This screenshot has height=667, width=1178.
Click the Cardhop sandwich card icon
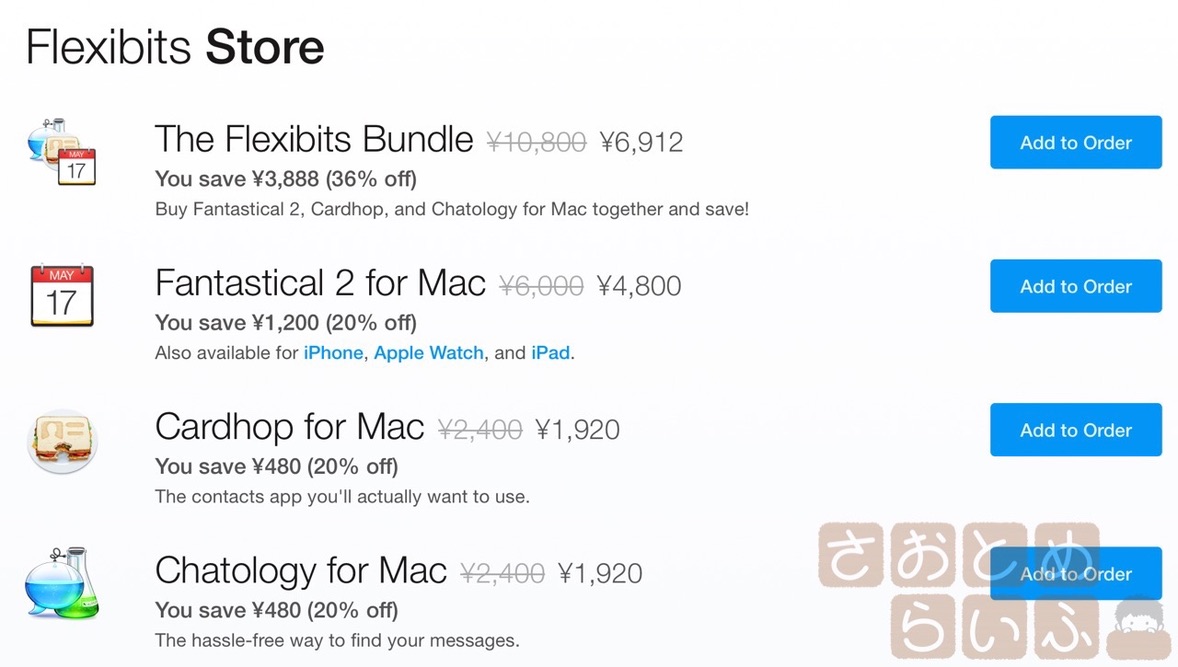pyautogui.click(x=62, y=440)
